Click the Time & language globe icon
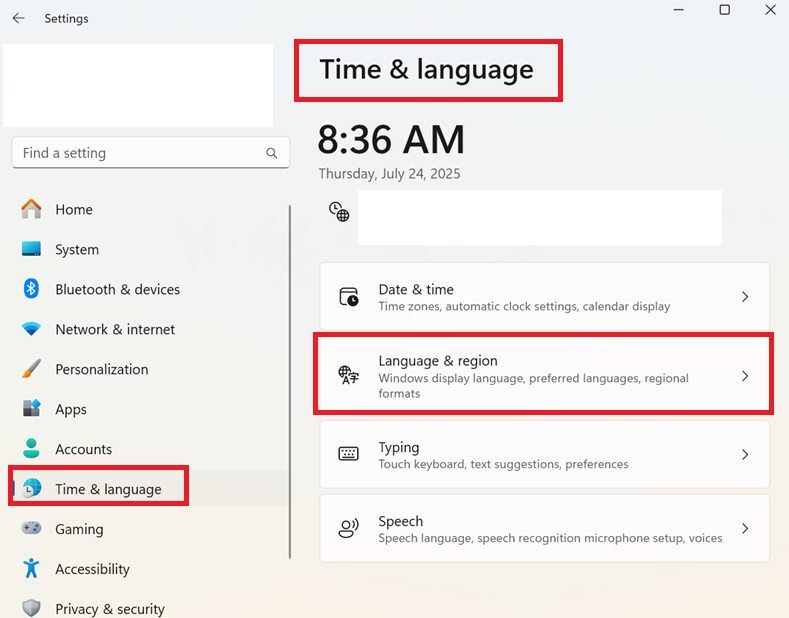 pyautogui.click(x=32, y=488)
